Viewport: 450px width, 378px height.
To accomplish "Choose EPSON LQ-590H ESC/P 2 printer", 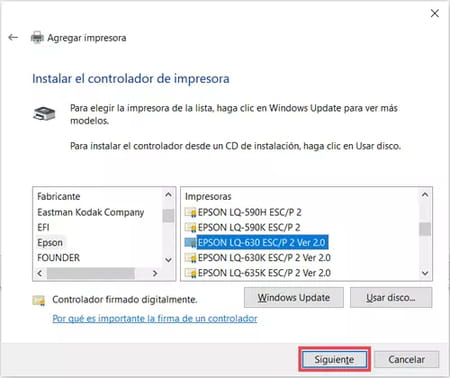I will click(249, 212).
